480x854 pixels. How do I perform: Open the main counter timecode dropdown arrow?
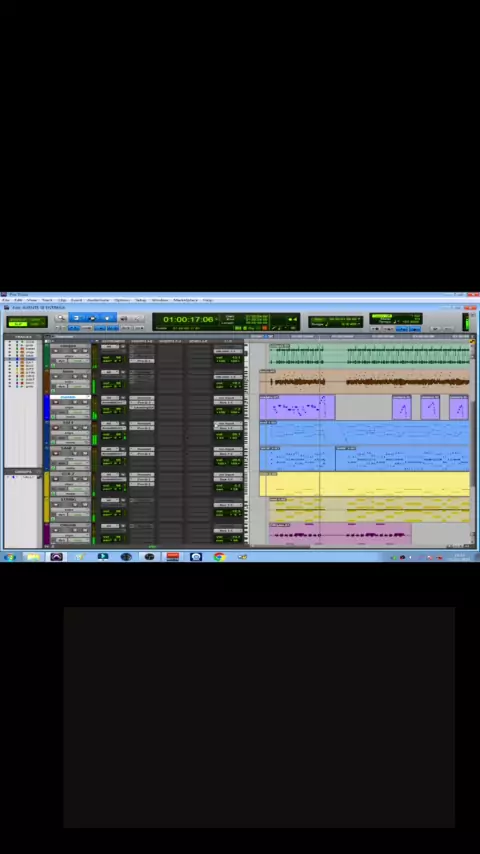[x=216, y=319]
